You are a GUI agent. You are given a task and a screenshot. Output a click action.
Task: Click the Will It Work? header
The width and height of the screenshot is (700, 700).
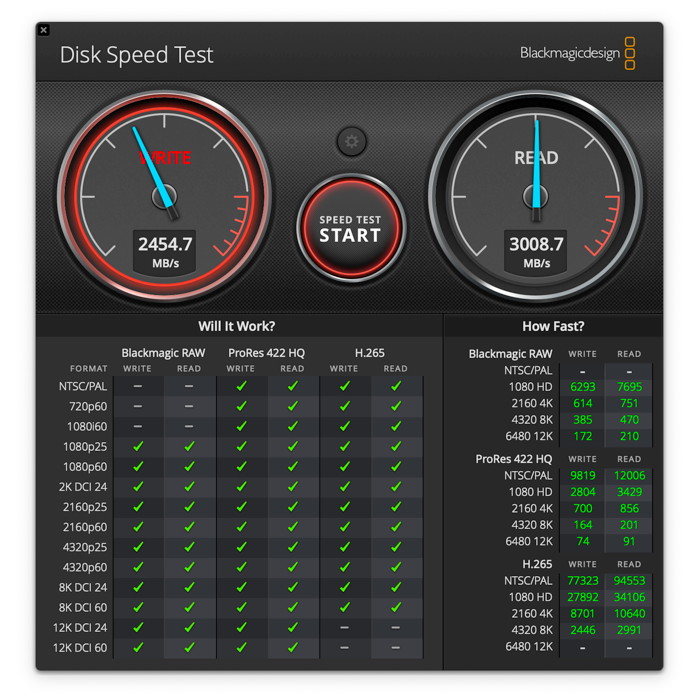(237, 326)
